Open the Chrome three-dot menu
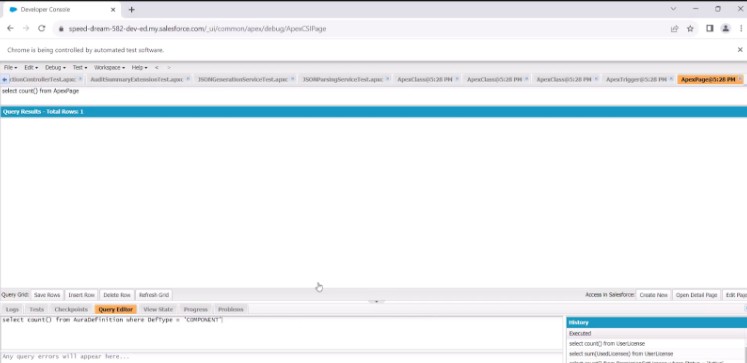Screen dimensions: 747x363 tap(741, 29)
